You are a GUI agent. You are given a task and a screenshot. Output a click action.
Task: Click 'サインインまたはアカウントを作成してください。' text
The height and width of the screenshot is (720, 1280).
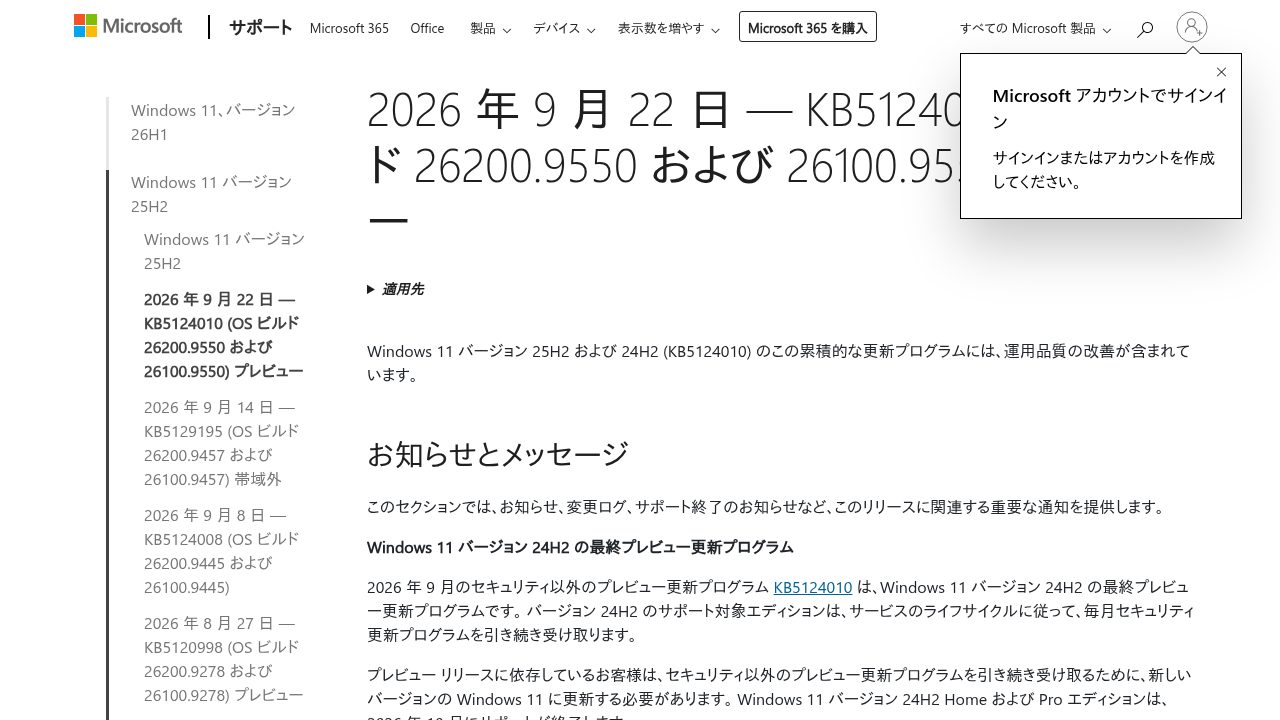pyautogui.click(x=1104, y=170)
